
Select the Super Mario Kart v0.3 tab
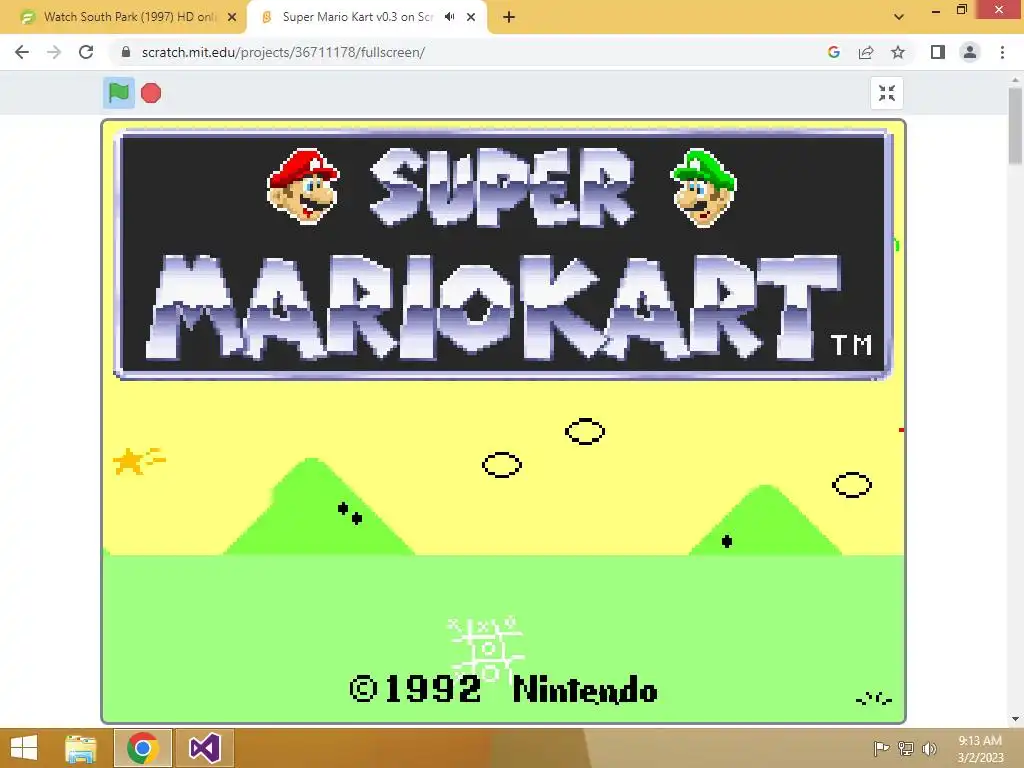[366, 17]
